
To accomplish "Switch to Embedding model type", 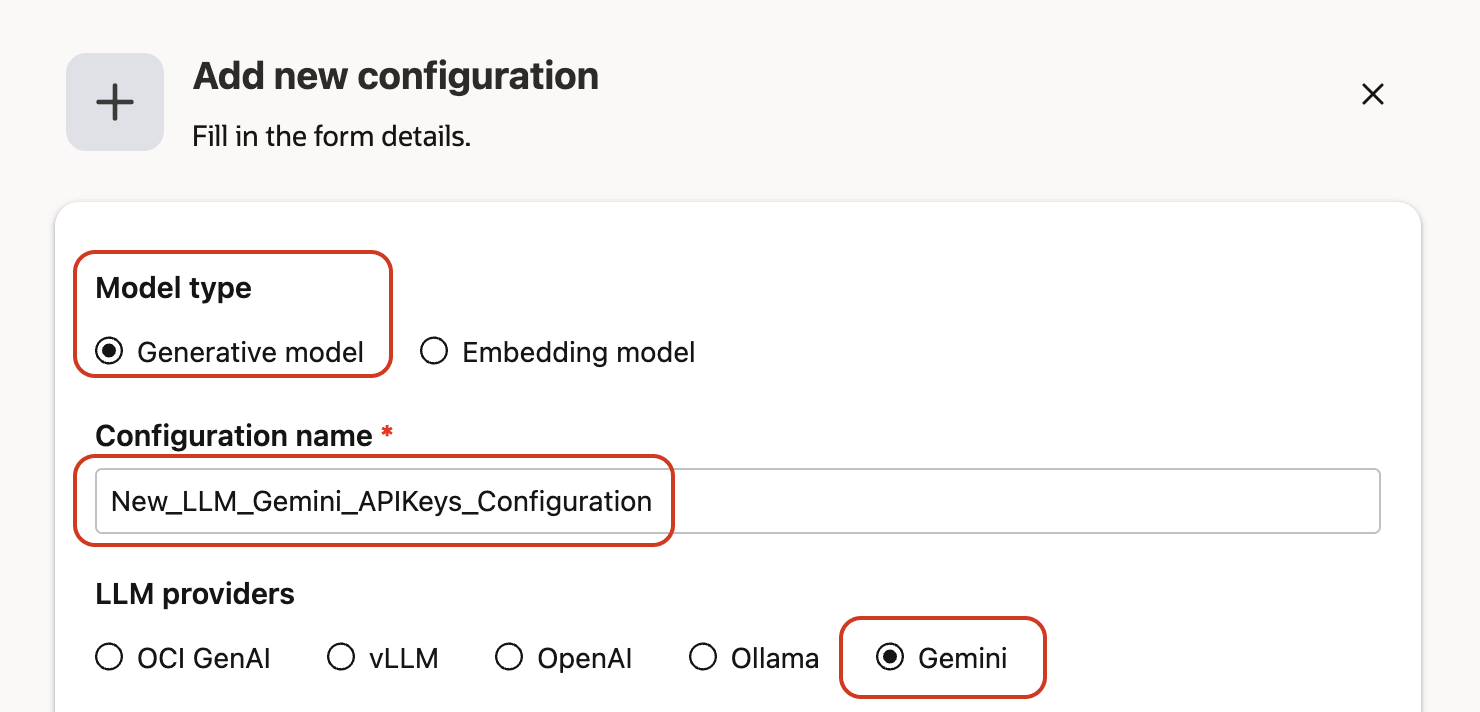I will pyautogui.click(x=433, y=351).
